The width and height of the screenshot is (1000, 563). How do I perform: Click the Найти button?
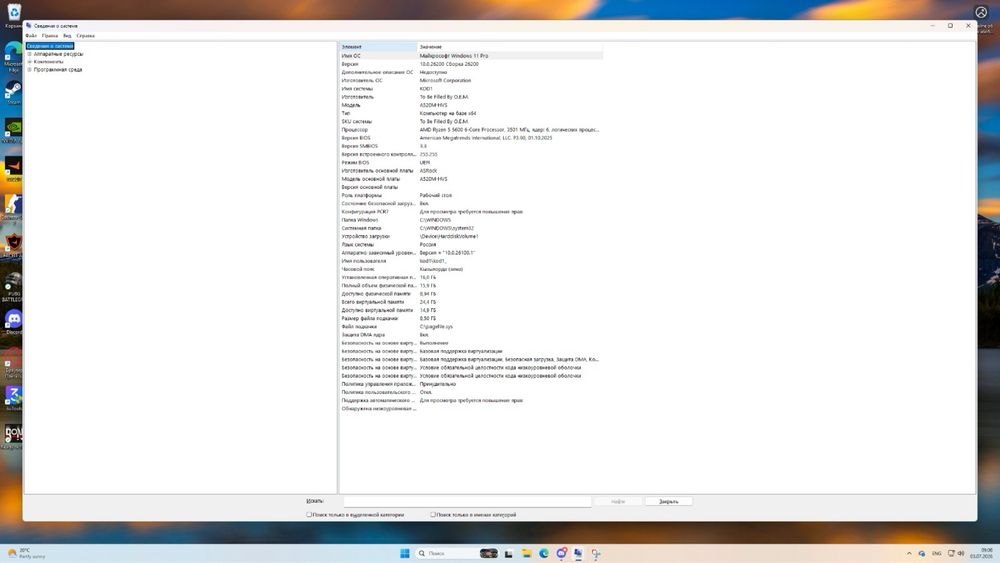pos(618,501)
